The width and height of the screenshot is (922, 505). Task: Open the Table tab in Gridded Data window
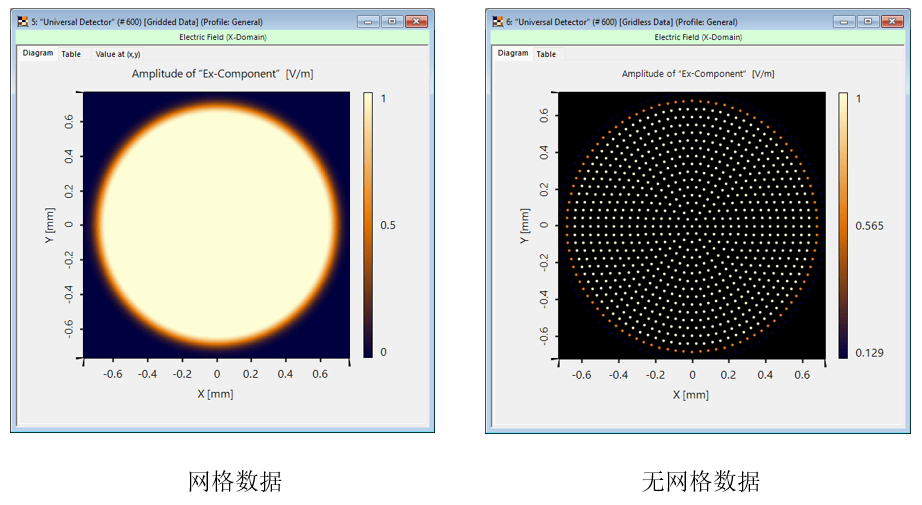pos(71,54)
